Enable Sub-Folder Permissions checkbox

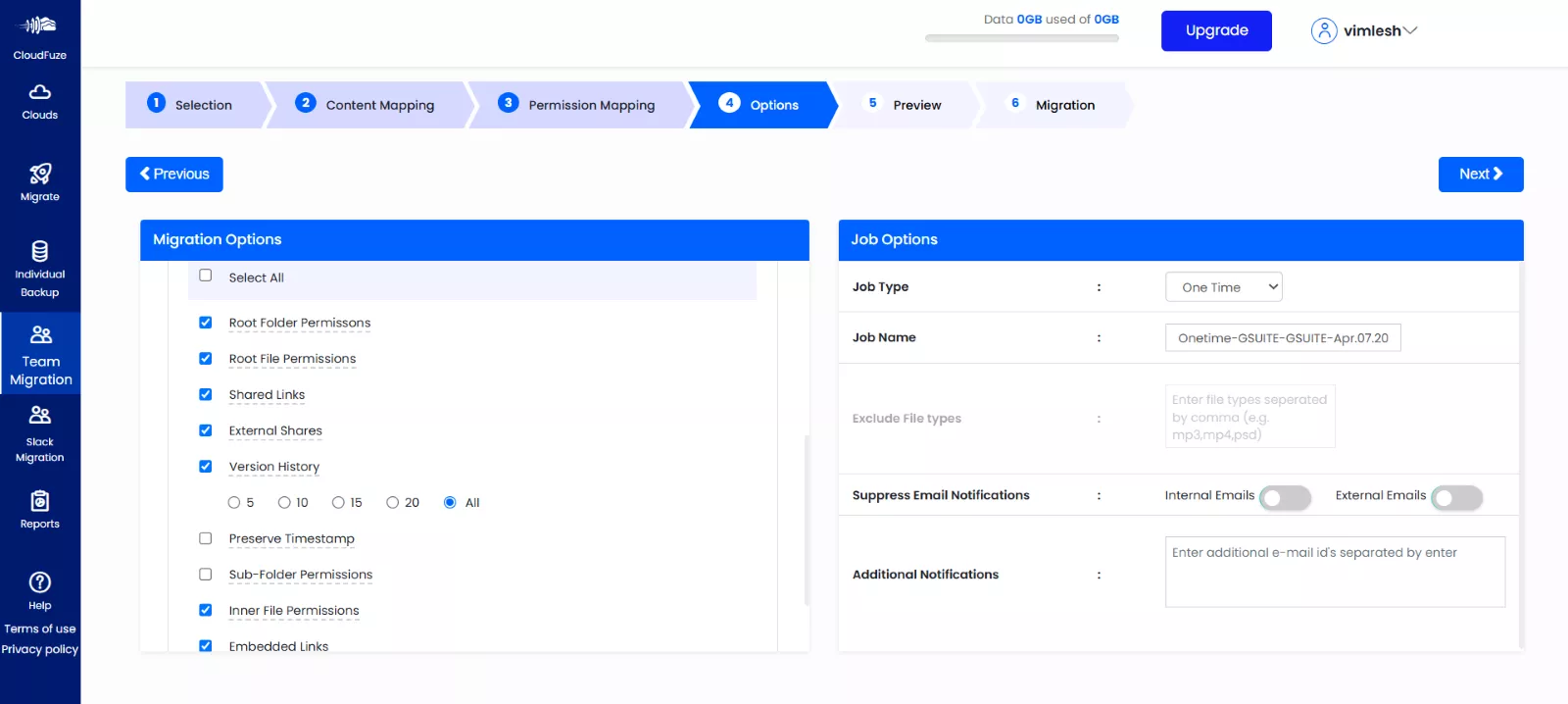pyautogui.click(x=206, y=574)
